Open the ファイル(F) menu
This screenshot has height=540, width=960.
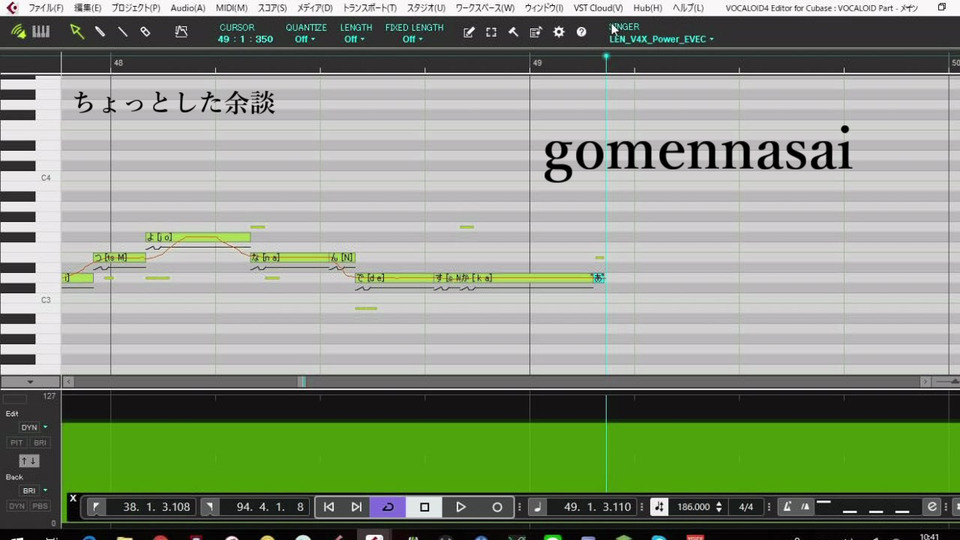(x=46, y=8)
